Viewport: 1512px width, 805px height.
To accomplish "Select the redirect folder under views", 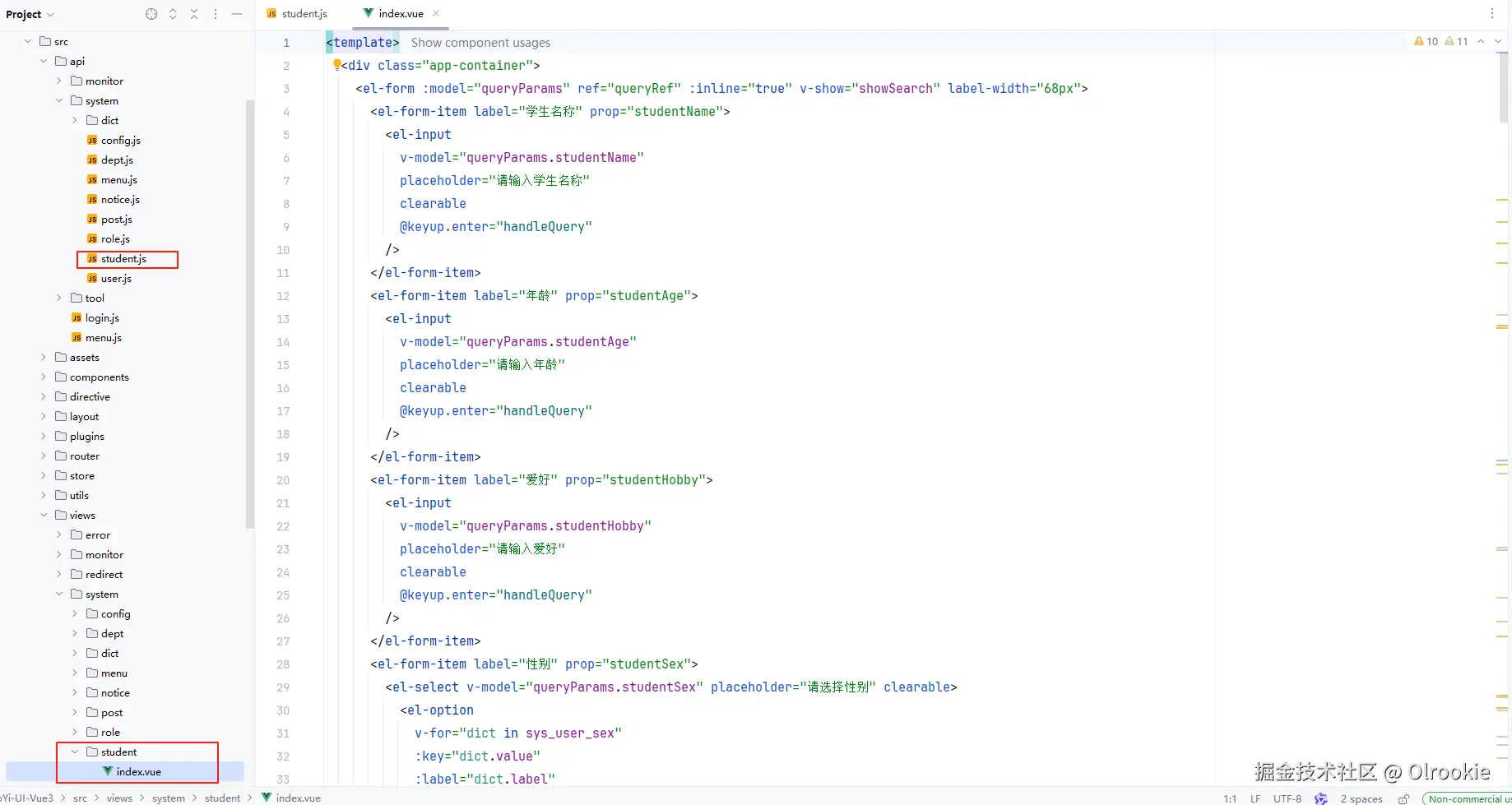I will (97, 574).
